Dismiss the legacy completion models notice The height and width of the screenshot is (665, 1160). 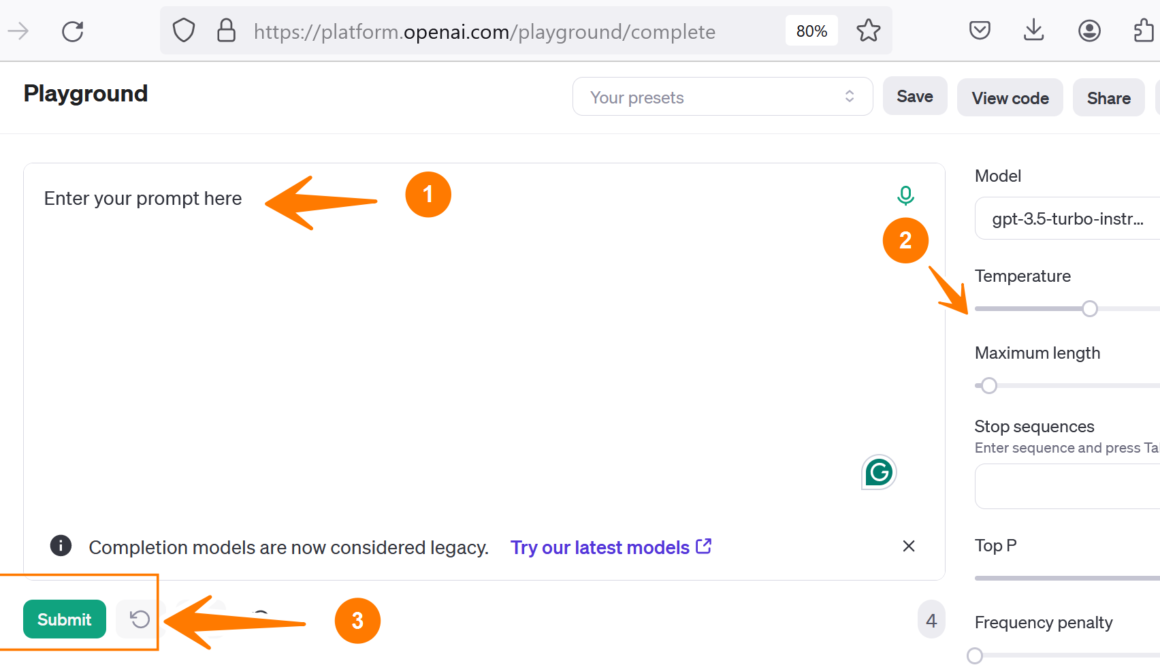(908, 546)
